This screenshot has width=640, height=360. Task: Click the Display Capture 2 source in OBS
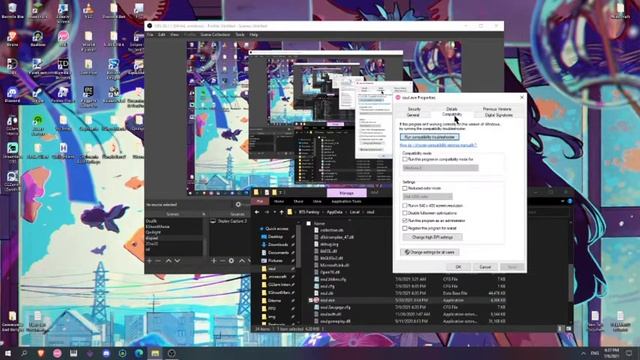[232, 221]
